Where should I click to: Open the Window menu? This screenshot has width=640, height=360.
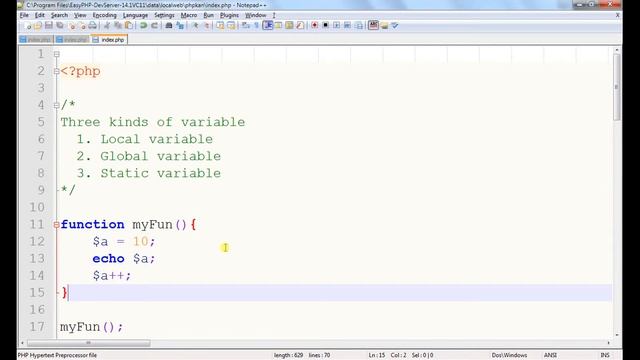[x=256, y=15]
